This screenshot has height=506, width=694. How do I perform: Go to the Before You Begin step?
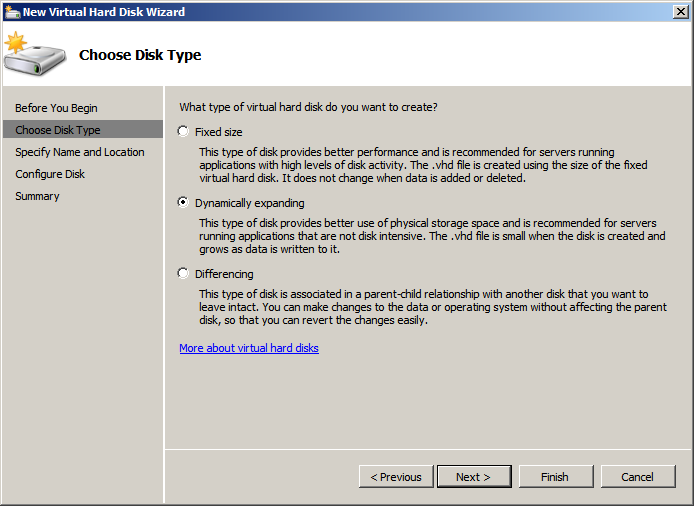(x=56, y=108)
